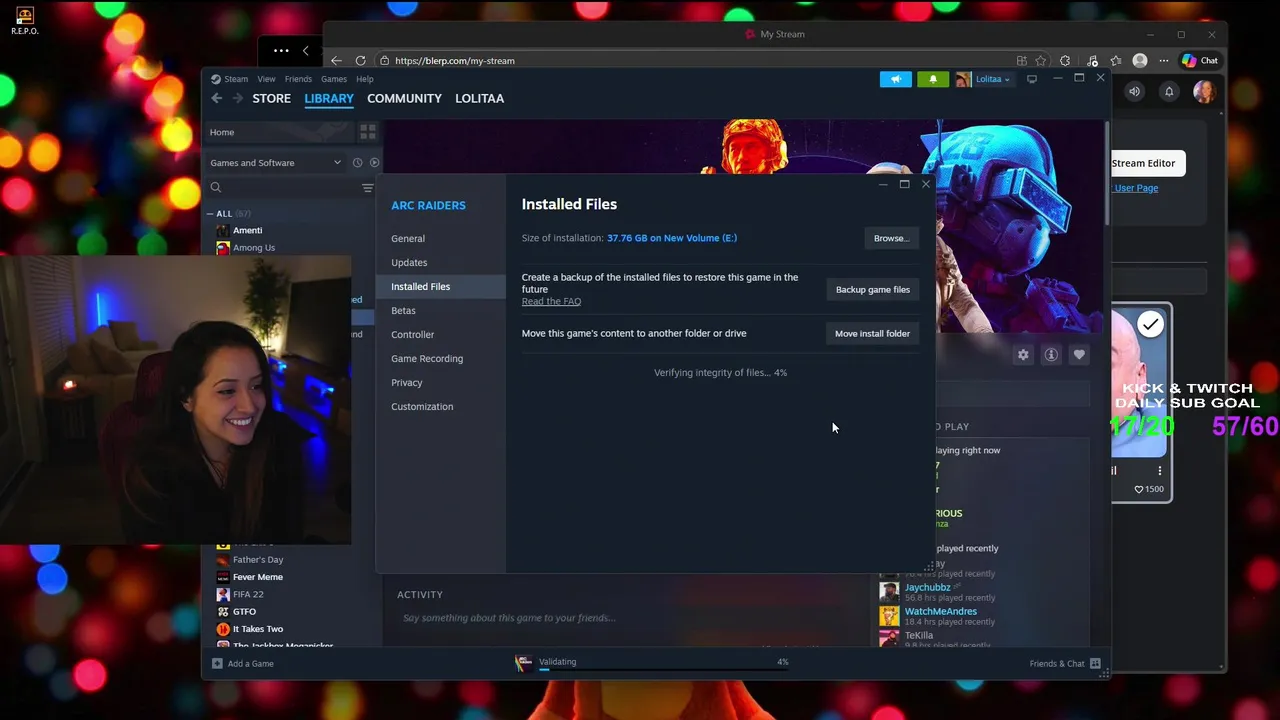Go to STORE tab
Viewport: 1280px width, 720px height.
[x=271, y=98]
